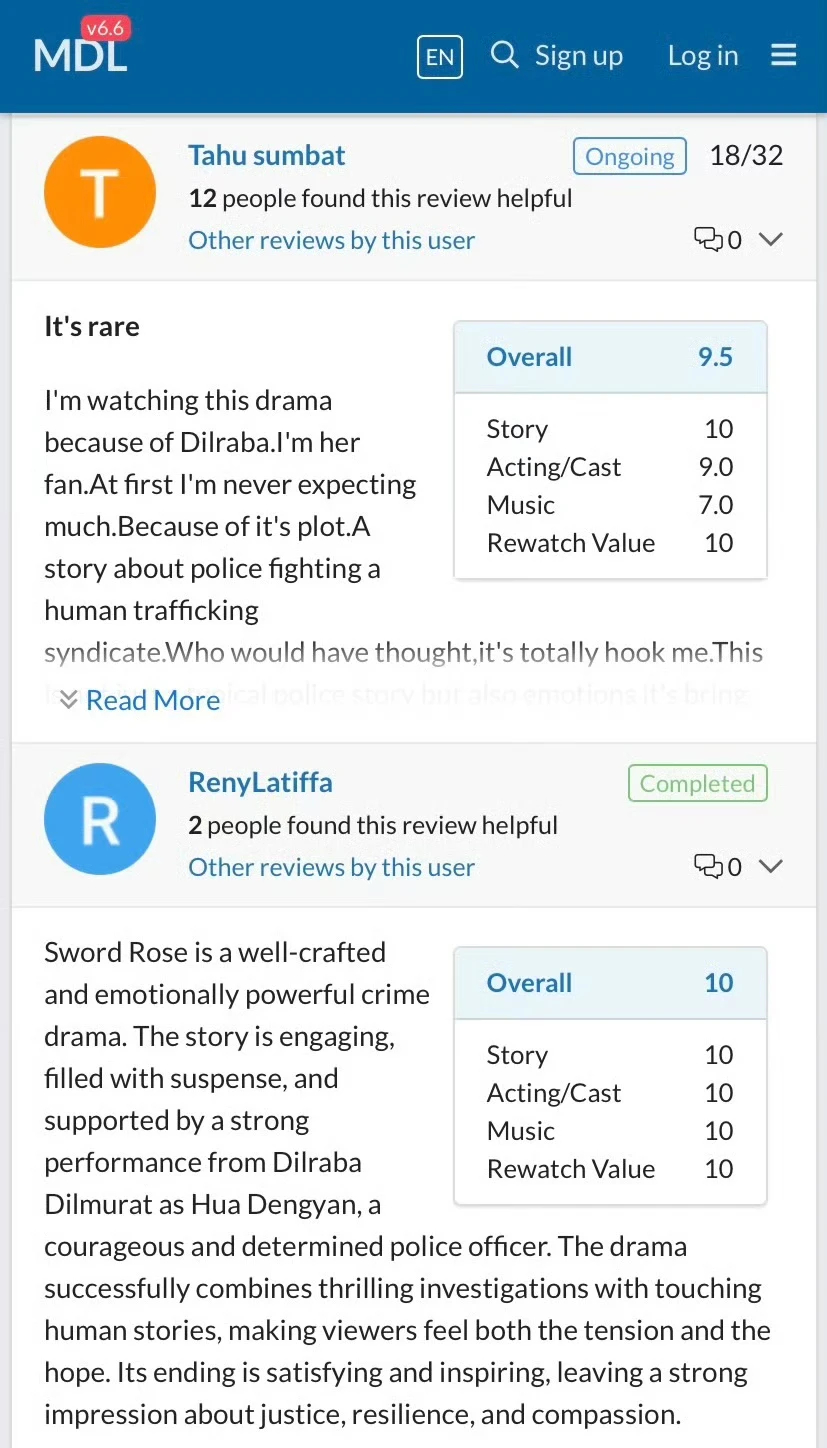The height and width of the screenshot is (1448, 827).
Task: Open the hamburger menu icon
Action: (784, 55)
